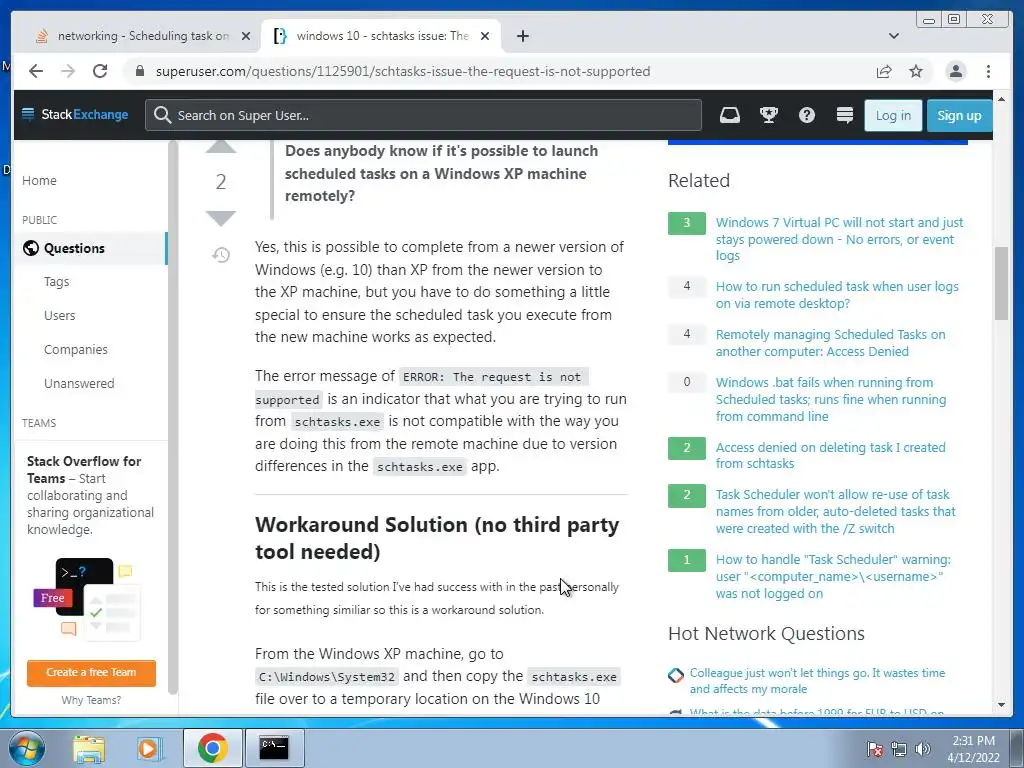Open Windows Media Player from the taskbar
Image resolution: width=1024 pixels, height=768 pixels.
pos(148,749)
